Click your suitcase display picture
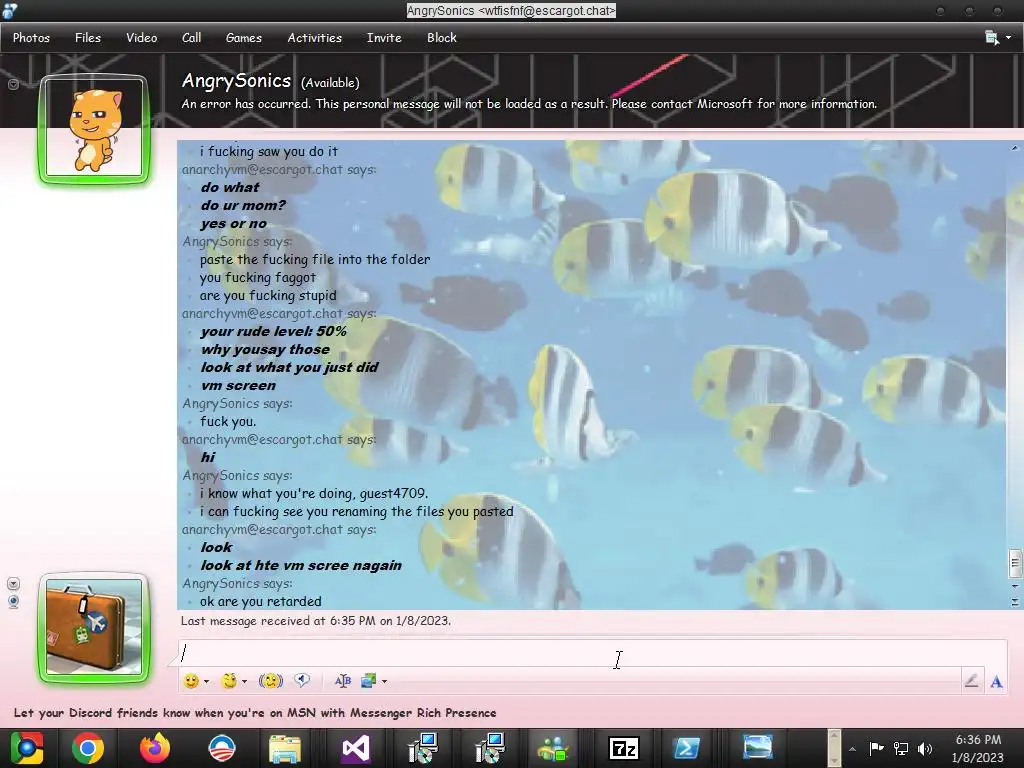This screenshot has width=1024, height=768. tap(94, 627)
